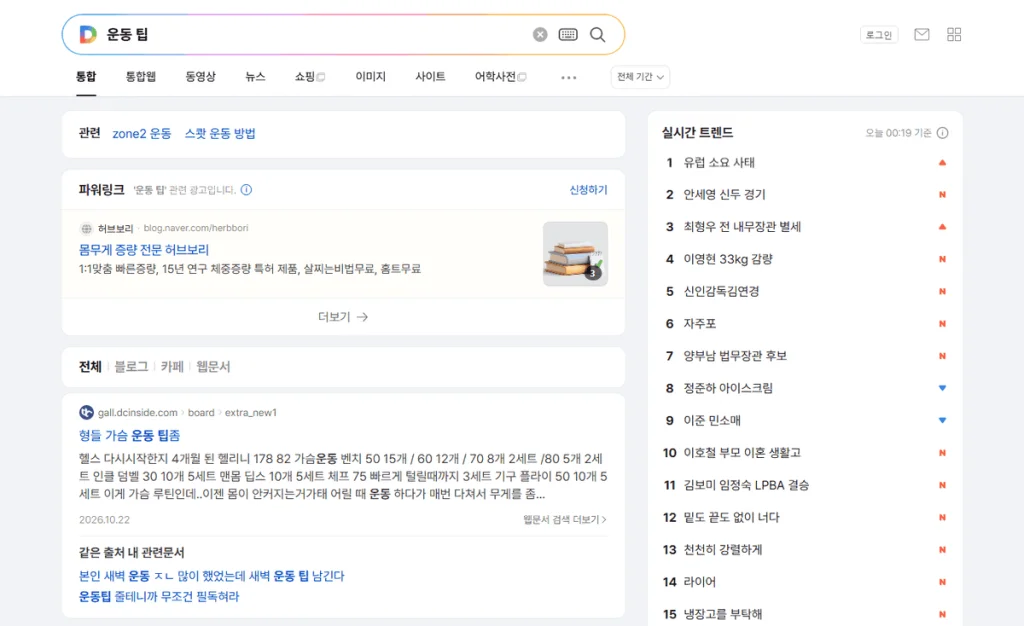Click the Daum logo in search bar
The height and width of the screenshot is (626, 1024).
(88, 35)
